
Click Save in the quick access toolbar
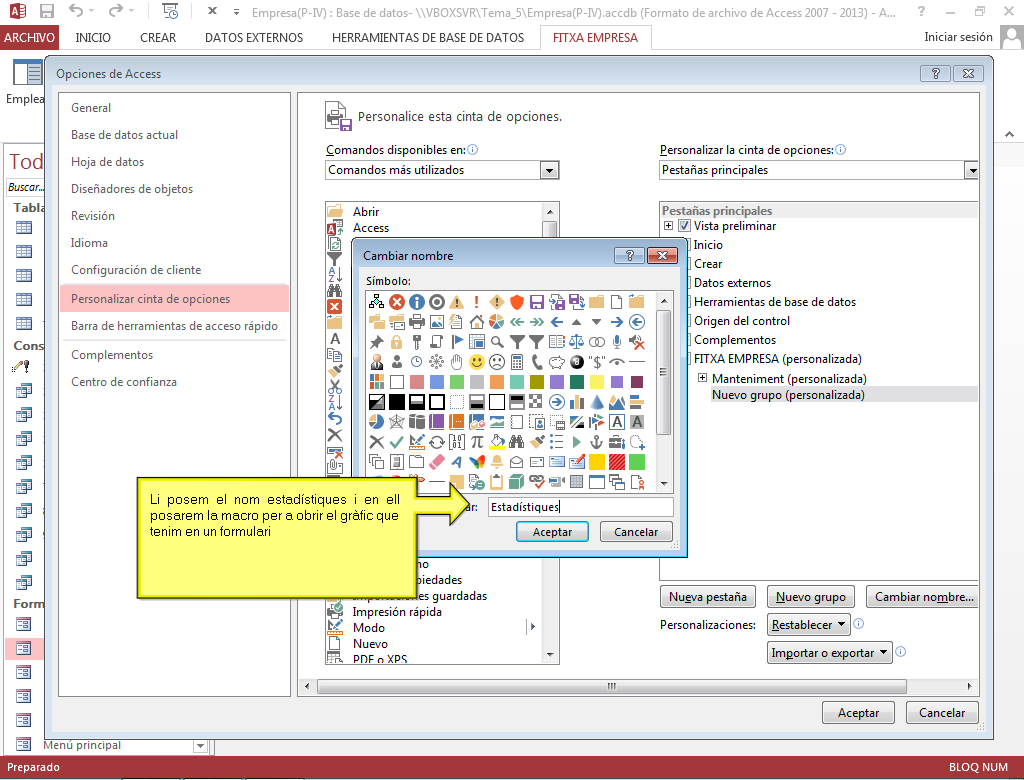point(46,11)
